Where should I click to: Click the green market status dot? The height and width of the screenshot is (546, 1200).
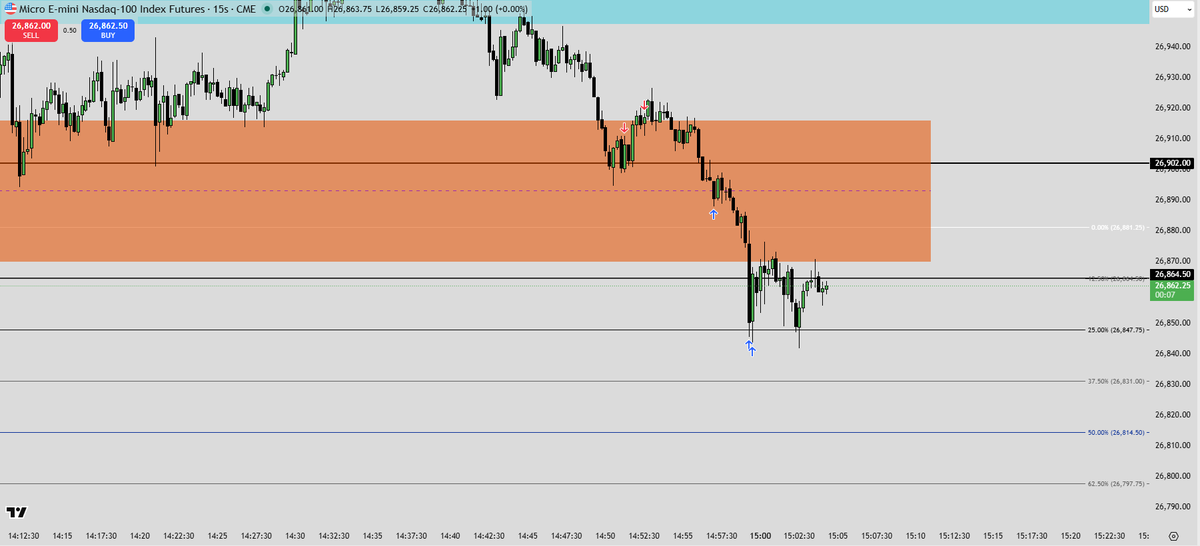pos(266,9)
